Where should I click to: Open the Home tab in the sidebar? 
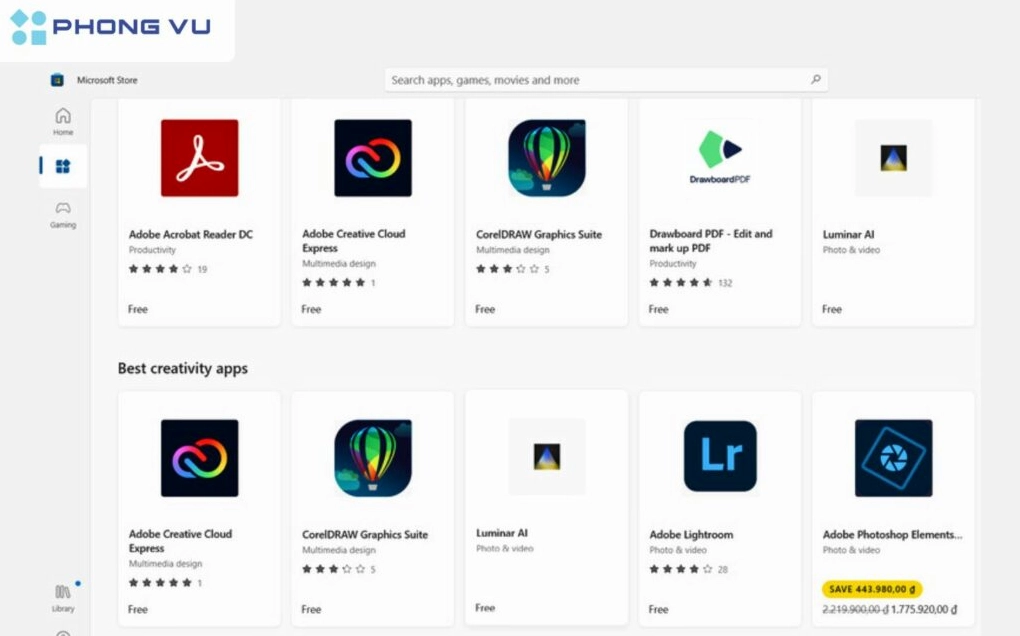tap(63, 122)
